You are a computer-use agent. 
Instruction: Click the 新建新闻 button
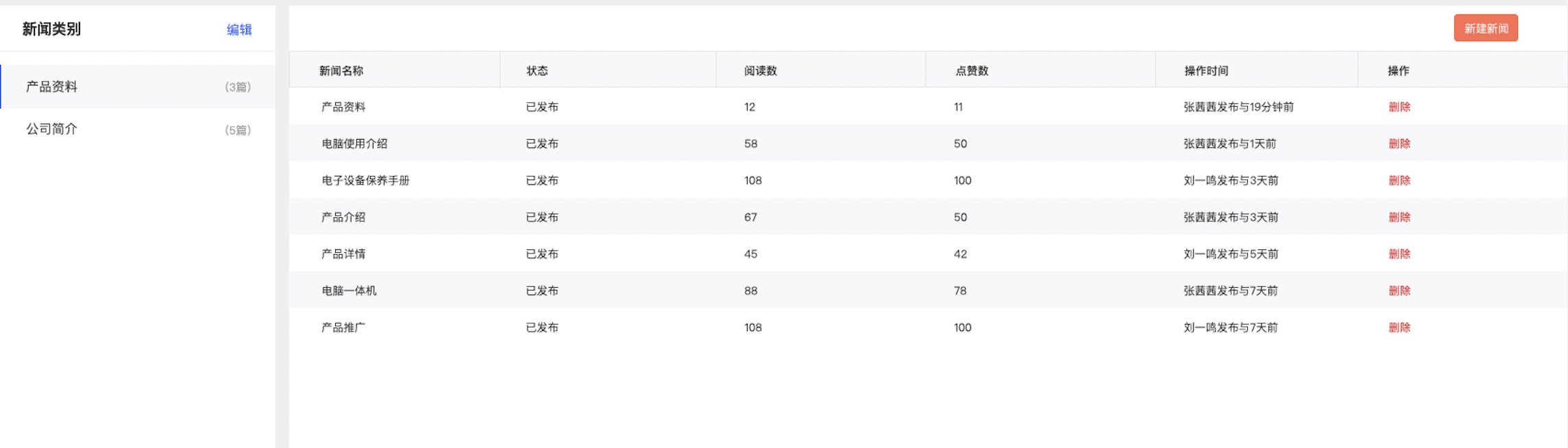tap(1485, 28)
